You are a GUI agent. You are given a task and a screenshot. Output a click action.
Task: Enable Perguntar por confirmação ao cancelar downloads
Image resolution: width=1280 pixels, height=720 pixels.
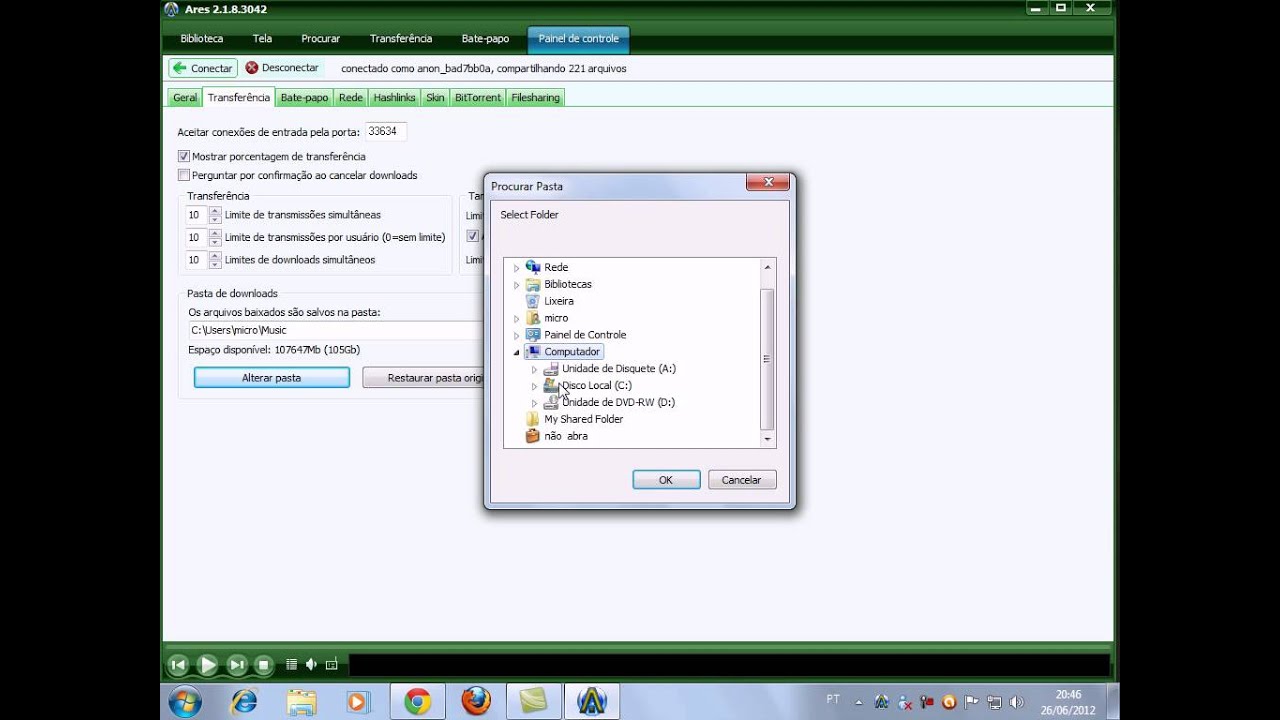coord(184,175)
